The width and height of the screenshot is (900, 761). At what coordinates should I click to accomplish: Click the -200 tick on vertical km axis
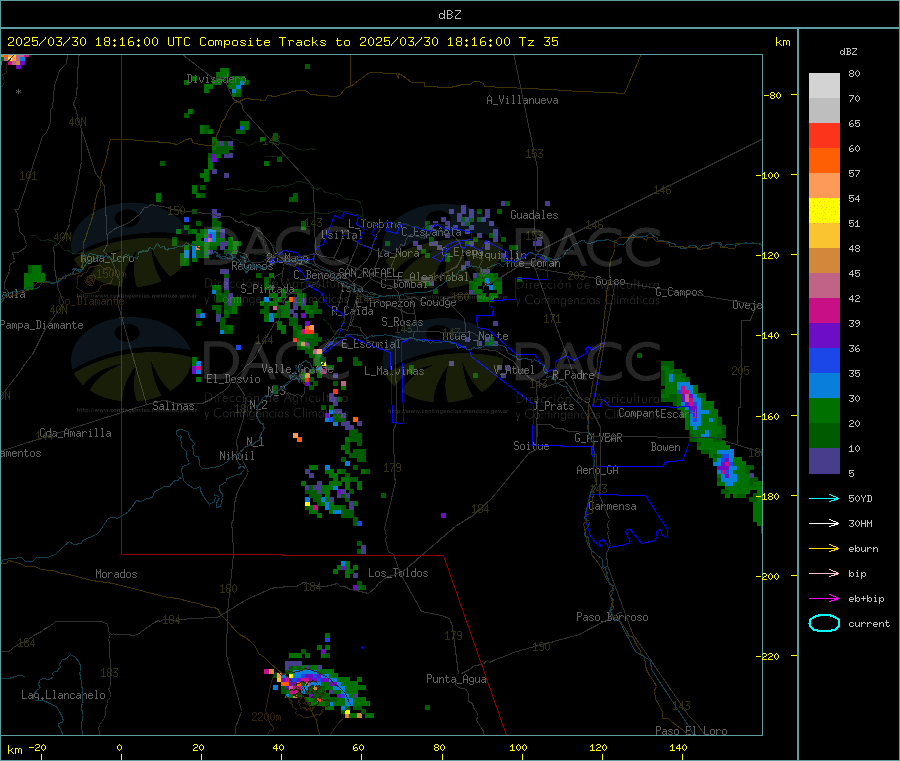click(x=769, y=576)
